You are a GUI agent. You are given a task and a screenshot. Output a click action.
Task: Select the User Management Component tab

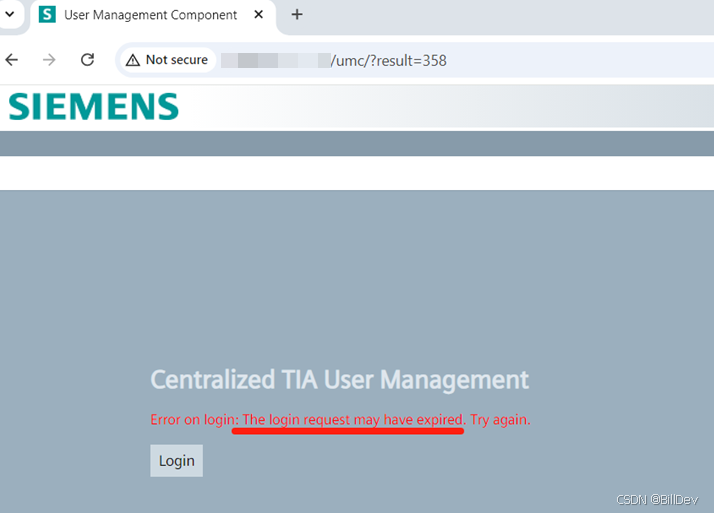(x=151, y=15)
